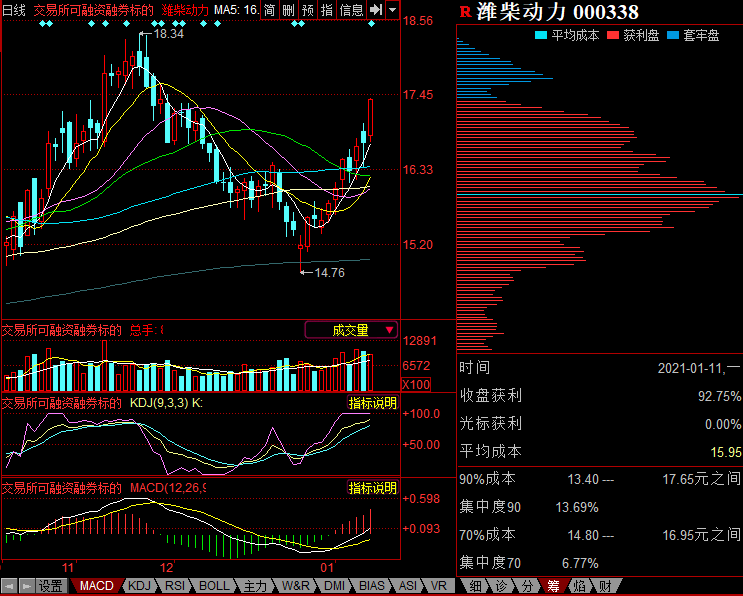Click the 简 toolbar button

(269, 9)
